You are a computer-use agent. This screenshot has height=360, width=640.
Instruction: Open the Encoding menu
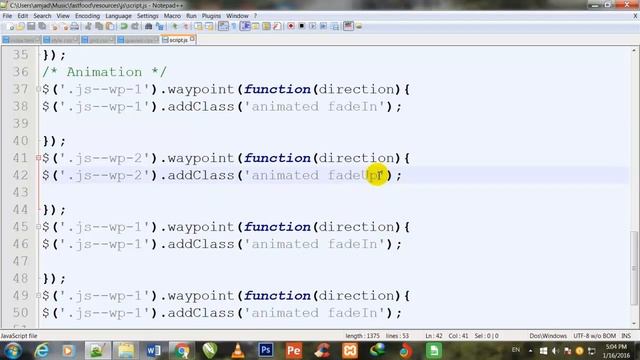point(87,16)
